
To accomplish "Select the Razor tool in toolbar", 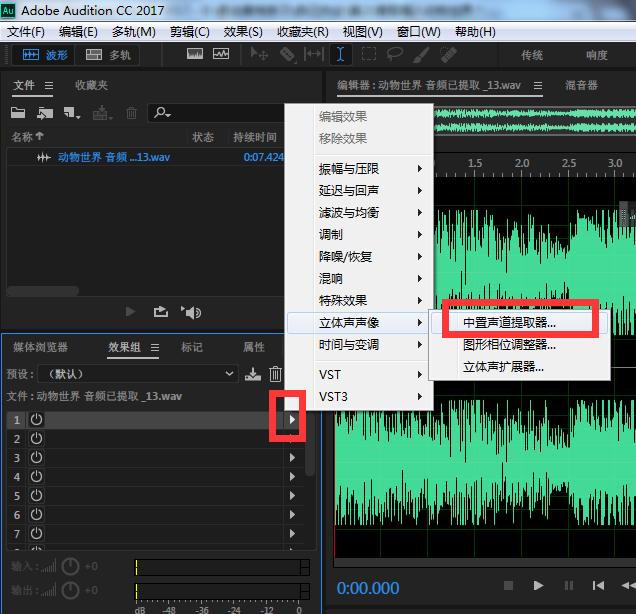I will [x=288, y=54].
